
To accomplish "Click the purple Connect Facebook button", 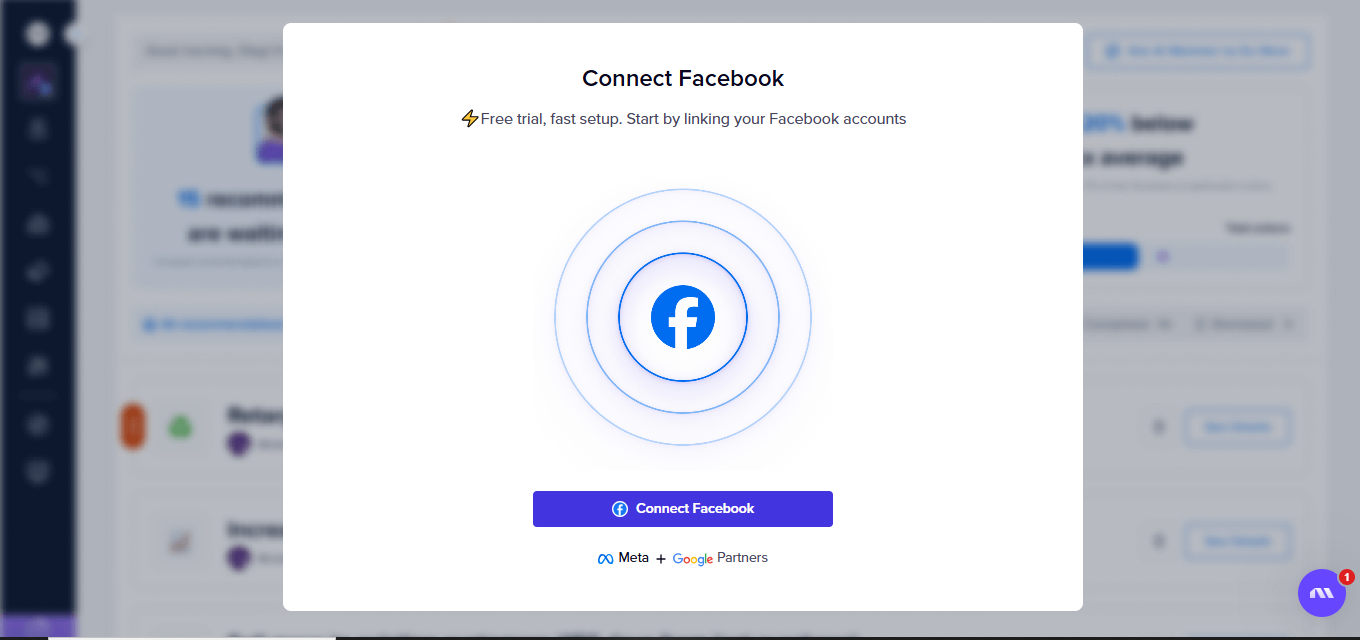I will [x=682, y=509].
